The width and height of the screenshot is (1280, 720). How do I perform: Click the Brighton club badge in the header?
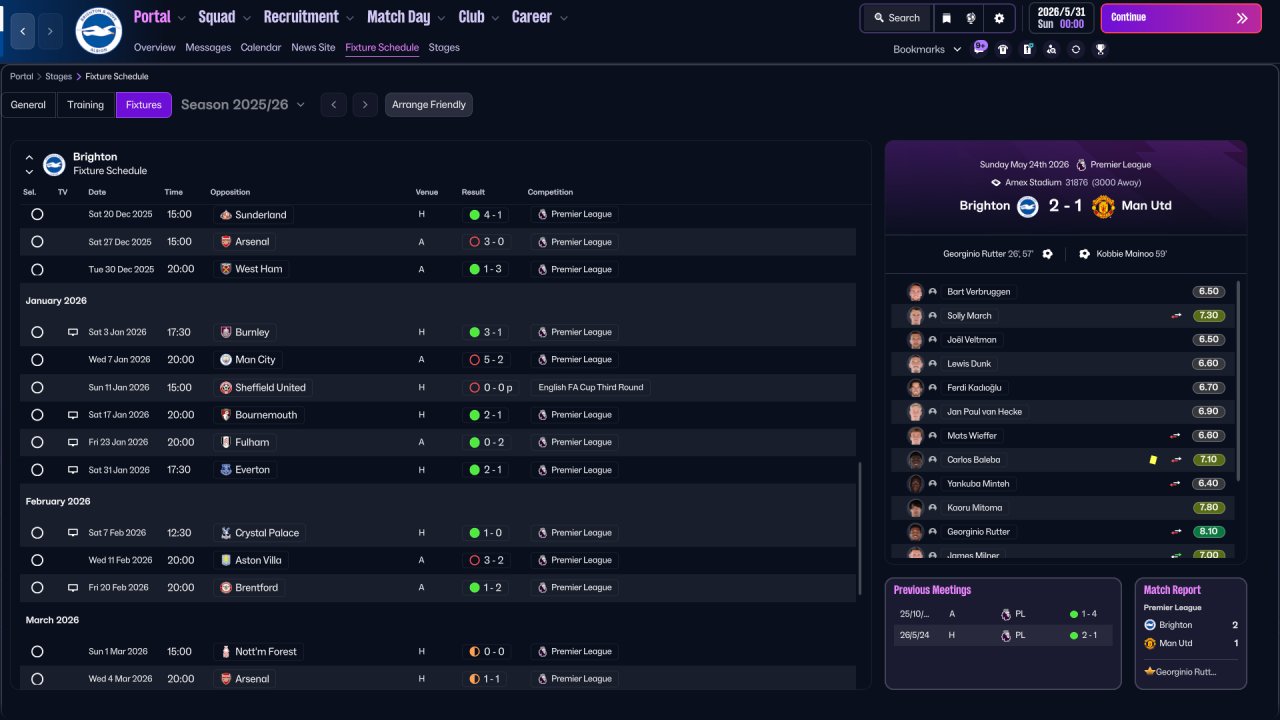98,31
